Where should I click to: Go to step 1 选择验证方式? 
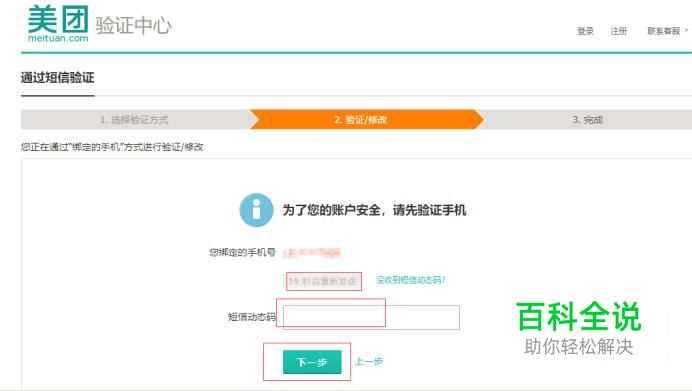134,120
